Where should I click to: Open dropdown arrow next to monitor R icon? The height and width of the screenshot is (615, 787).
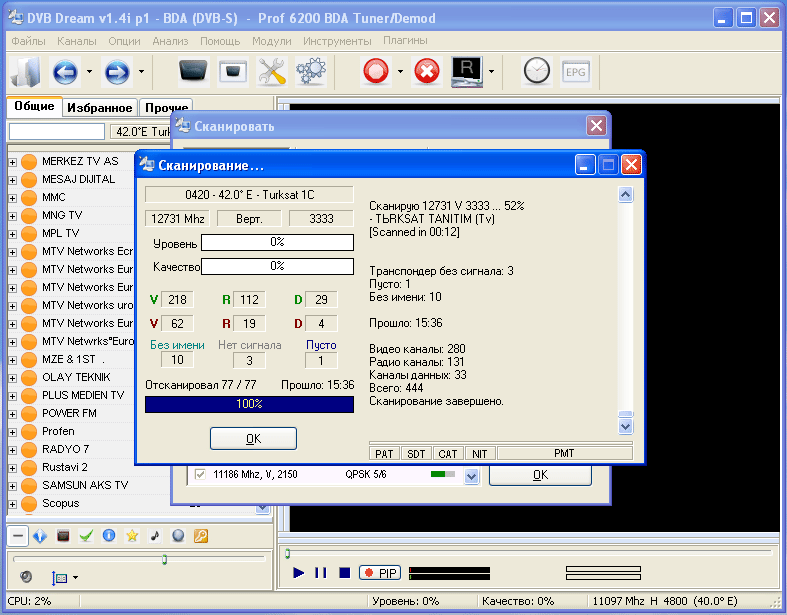pos(491,72)
